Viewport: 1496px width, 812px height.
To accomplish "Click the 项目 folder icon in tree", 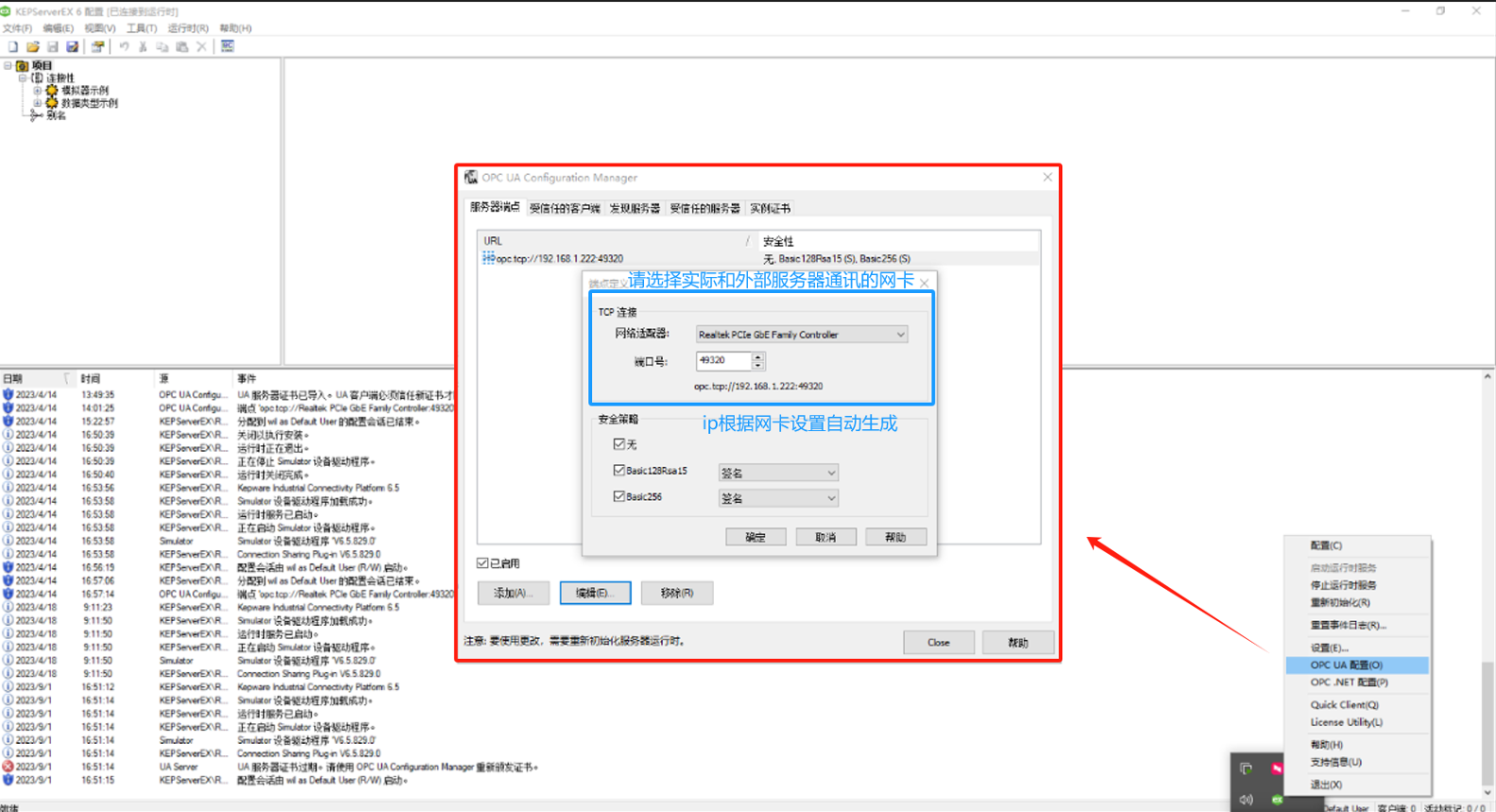I will (22, 66).
